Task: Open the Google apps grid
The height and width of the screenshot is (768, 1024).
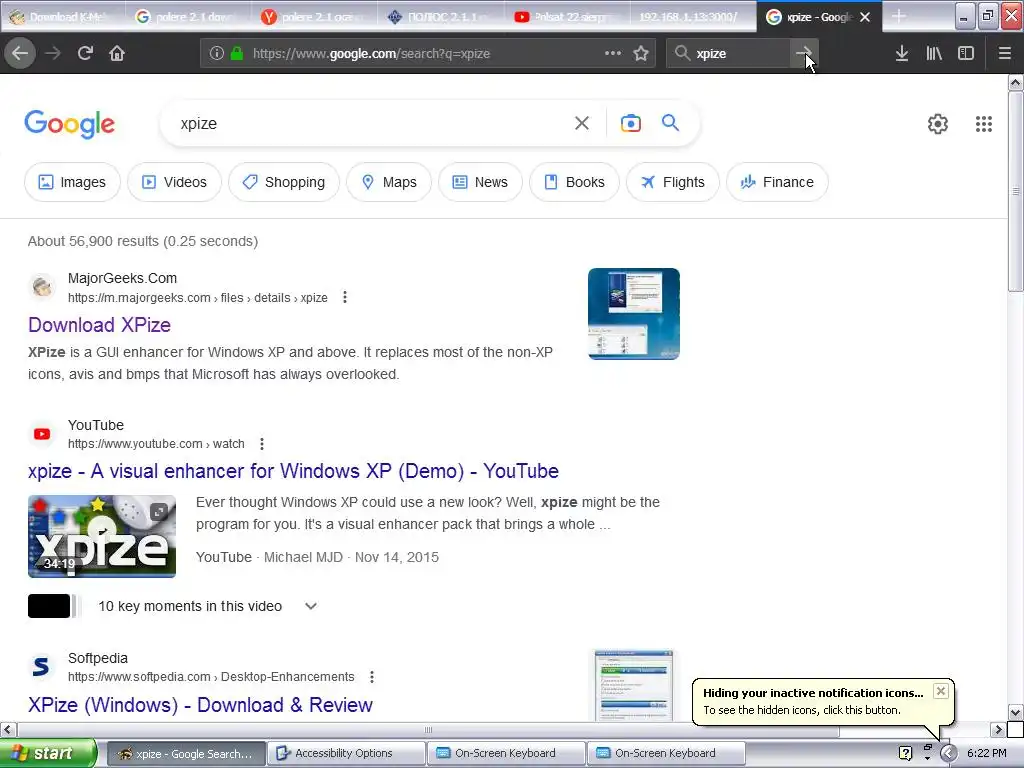Action: [984, 123]
